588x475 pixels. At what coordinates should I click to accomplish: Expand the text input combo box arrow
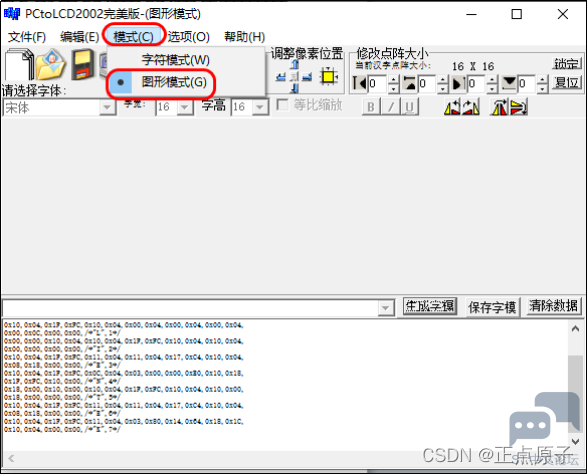click(x=386, y=308)
